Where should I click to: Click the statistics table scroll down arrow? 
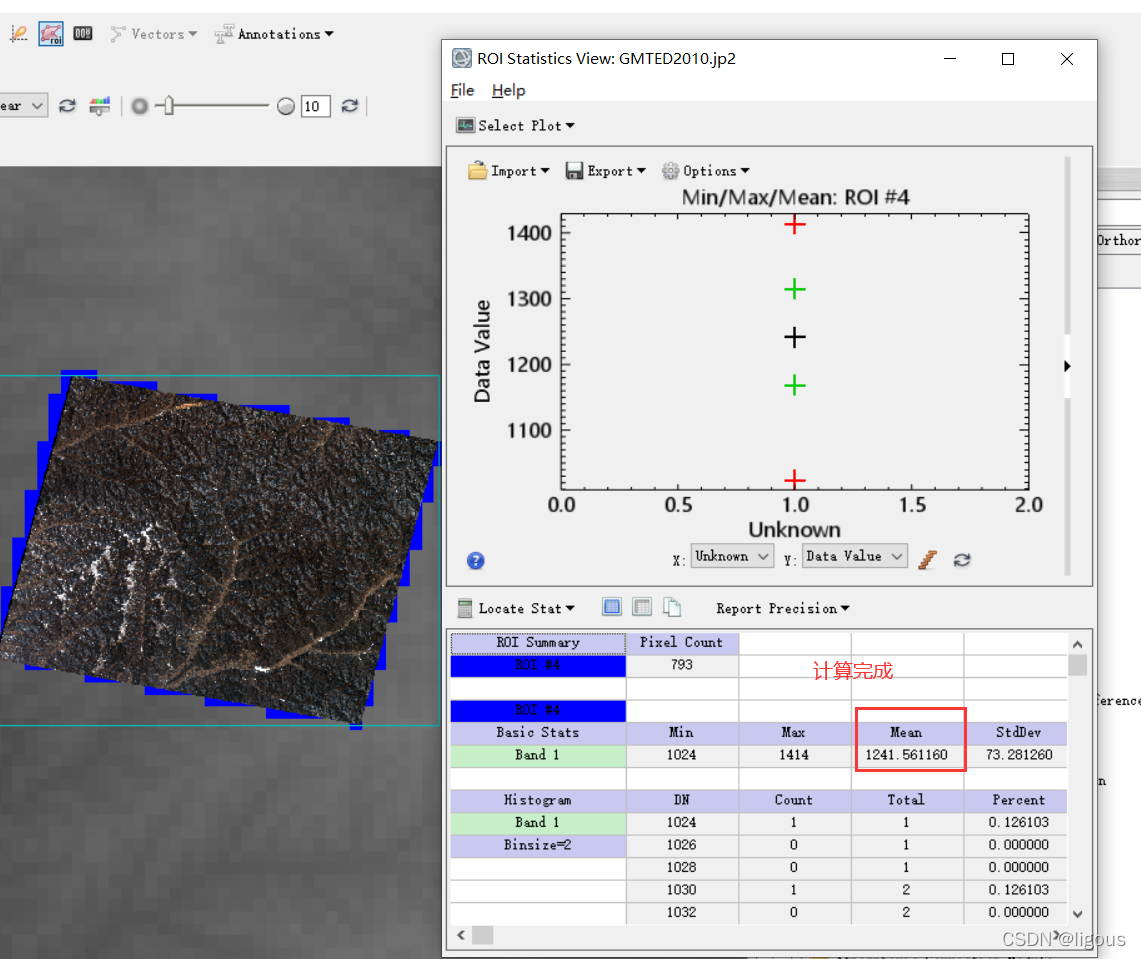click(1078, 915)
